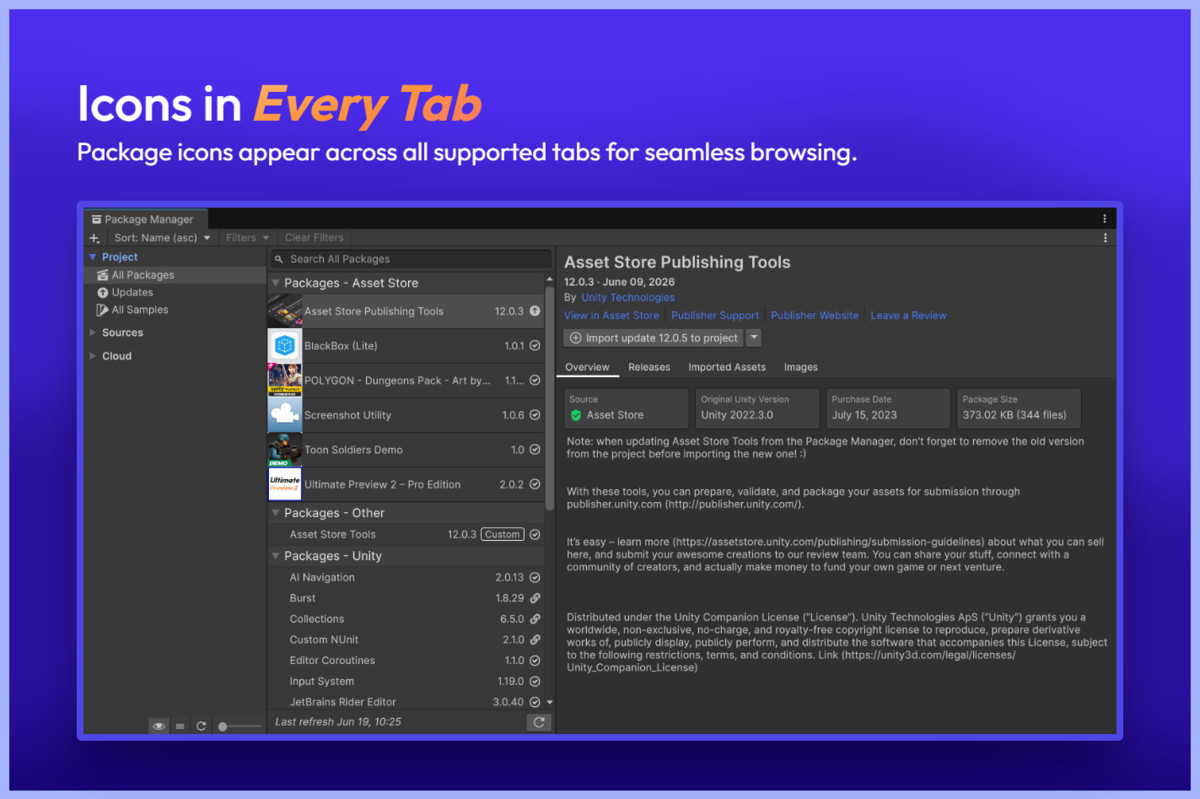Viewport: 1200px width, 799px height.
Task: Click the small rectangle icon in sidebar footer
Action: pos(180,726)
